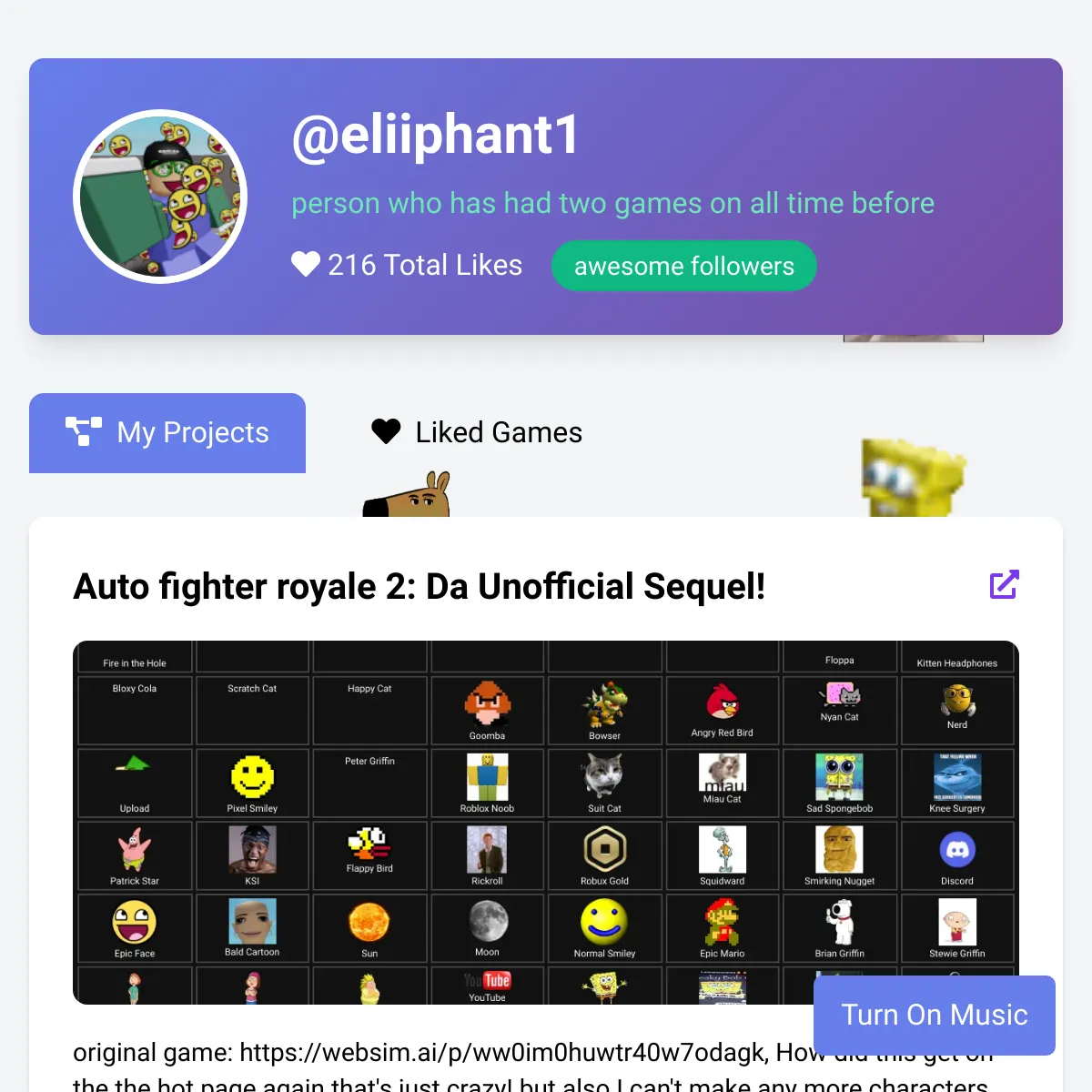
Task: Select the Goomba character icon
Action: [x=487, y=704]
